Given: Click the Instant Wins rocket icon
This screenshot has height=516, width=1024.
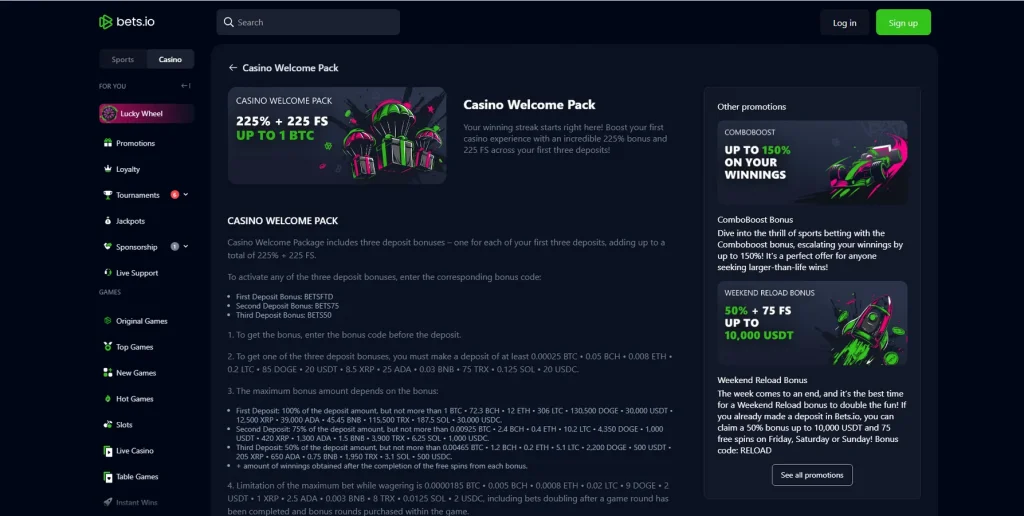Looking at the screenshot, I should [108, 502].
